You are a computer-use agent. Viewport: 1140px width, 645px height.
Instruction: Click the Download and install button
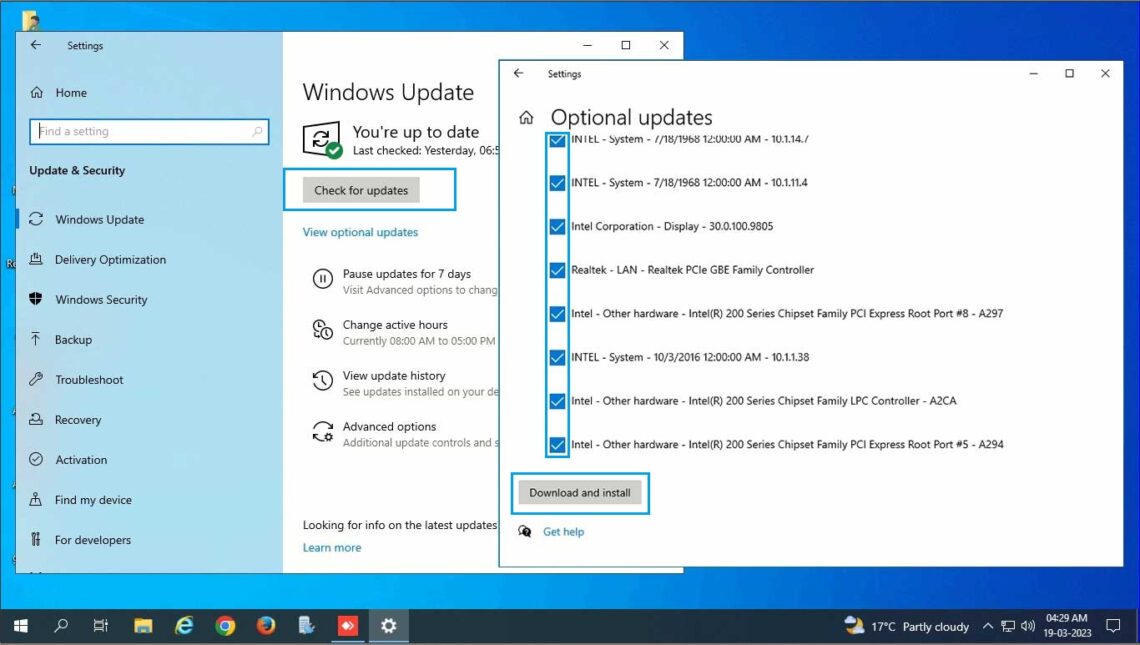click(579, 493)
